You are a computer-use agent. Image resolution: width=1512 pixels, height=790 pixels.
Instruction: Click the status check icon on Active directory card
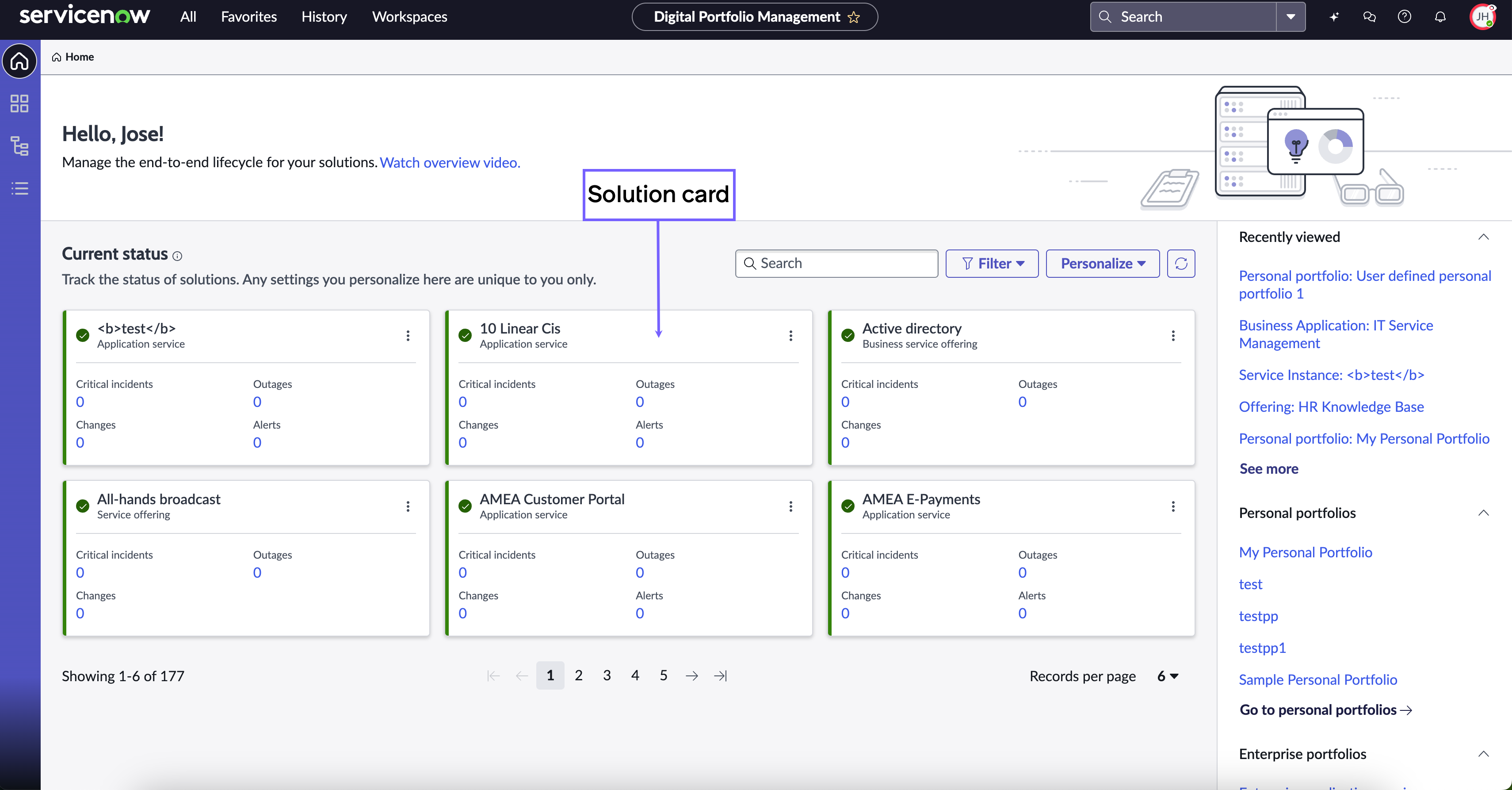click(848, 335)
